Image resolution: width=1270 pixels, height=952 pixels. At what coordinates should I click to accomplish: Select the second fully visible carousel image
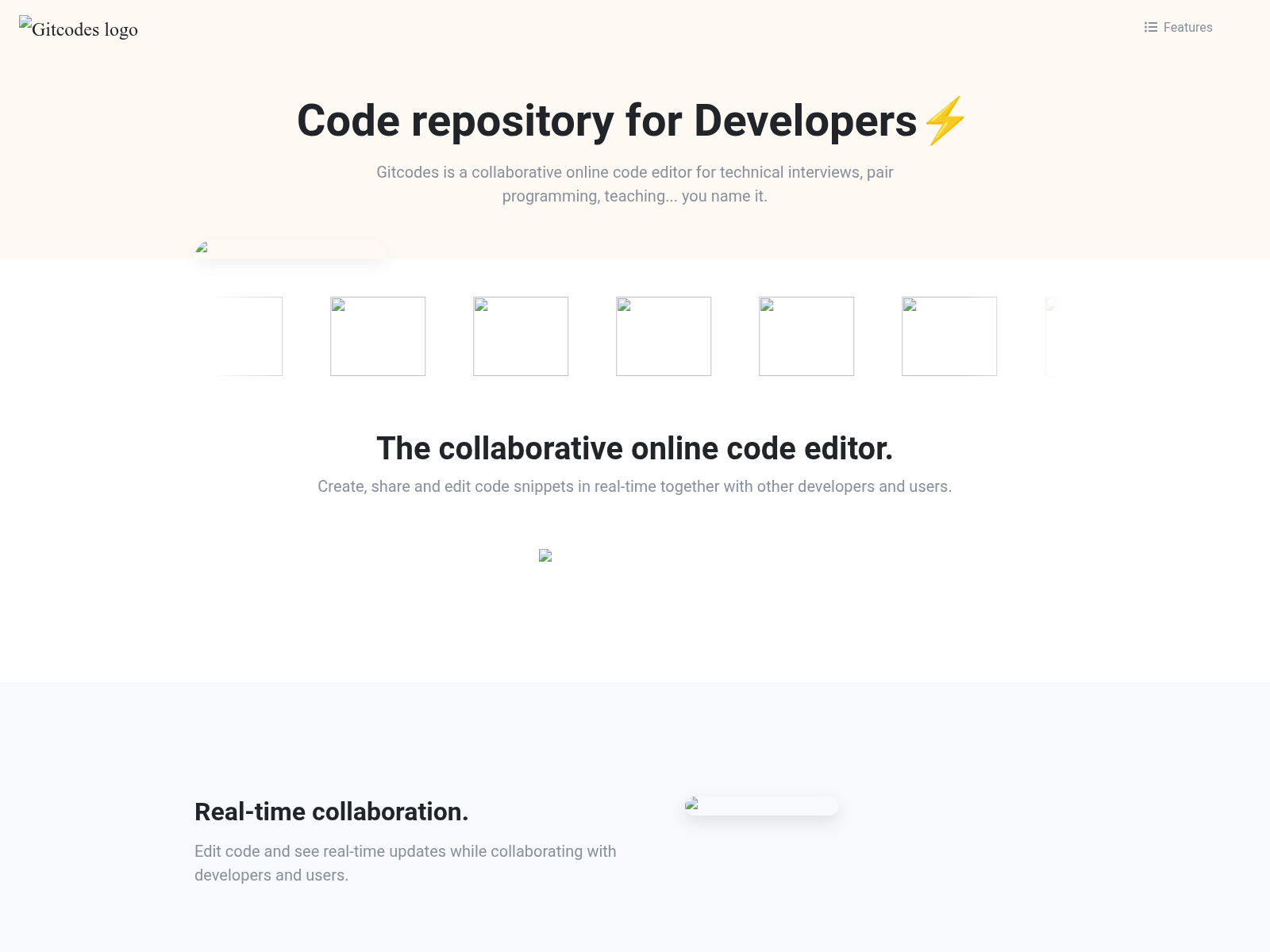coord(521,336)
